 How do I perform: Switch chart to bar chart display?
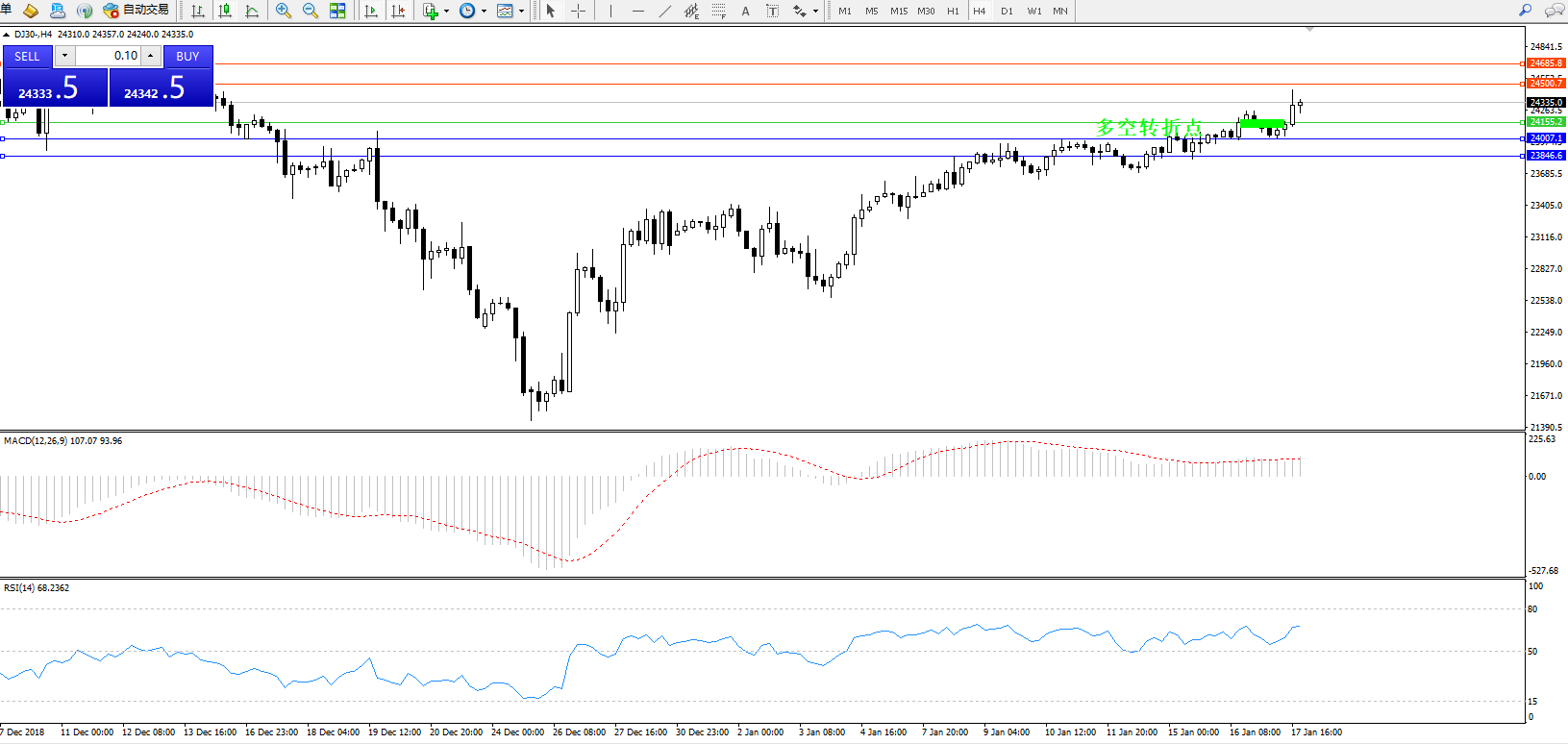pos(198,11)
